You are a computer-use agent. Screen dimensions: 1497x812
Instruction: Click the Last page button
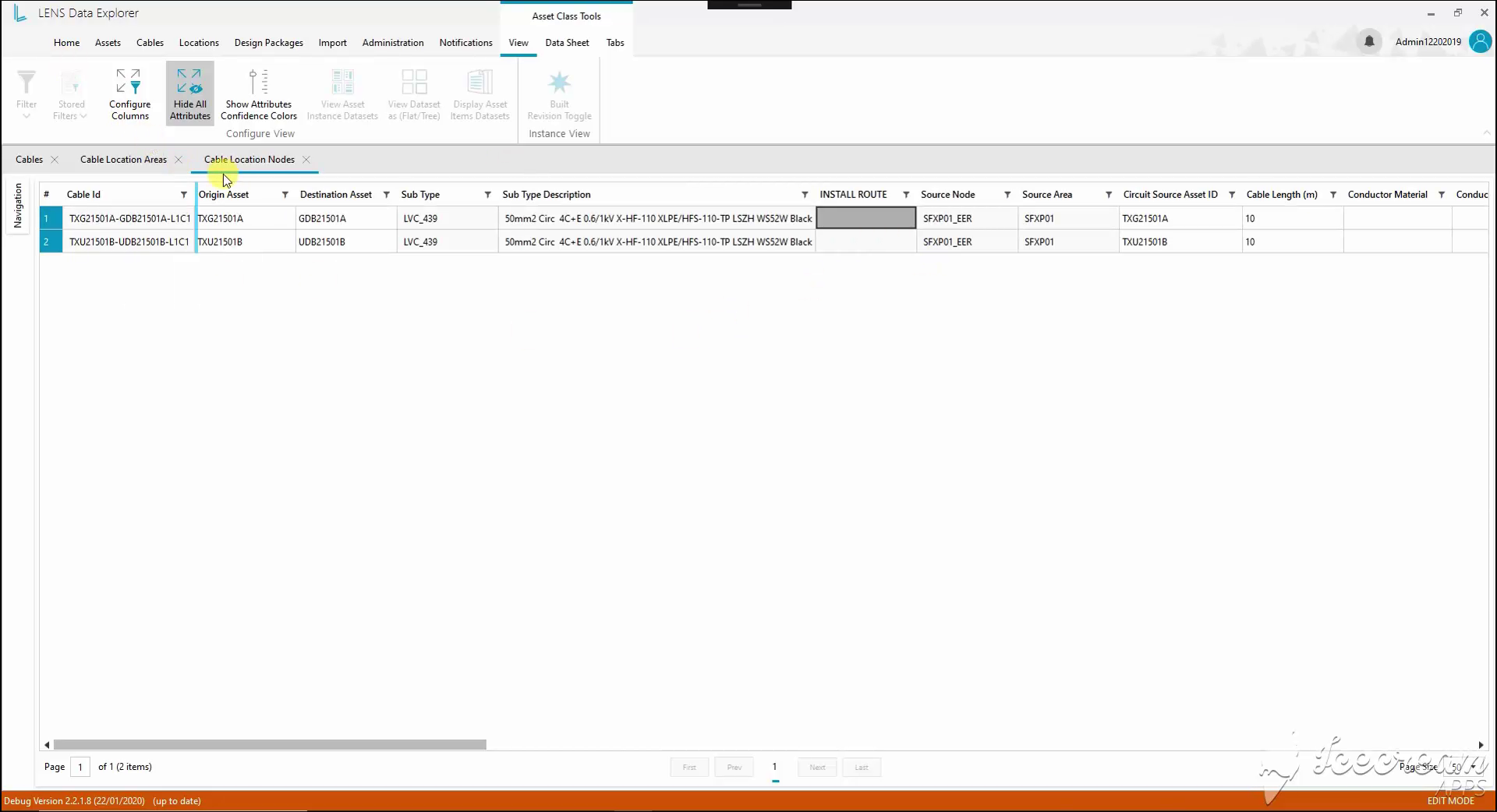[x=861, y=768]
